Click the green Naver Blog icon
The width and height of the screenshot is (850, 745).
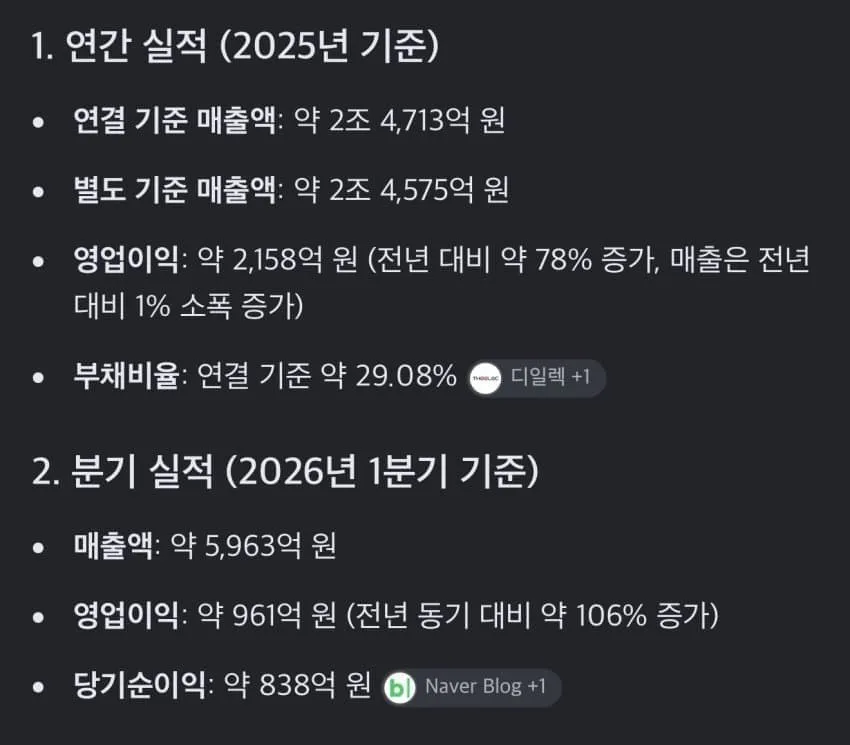coord(400,688)
